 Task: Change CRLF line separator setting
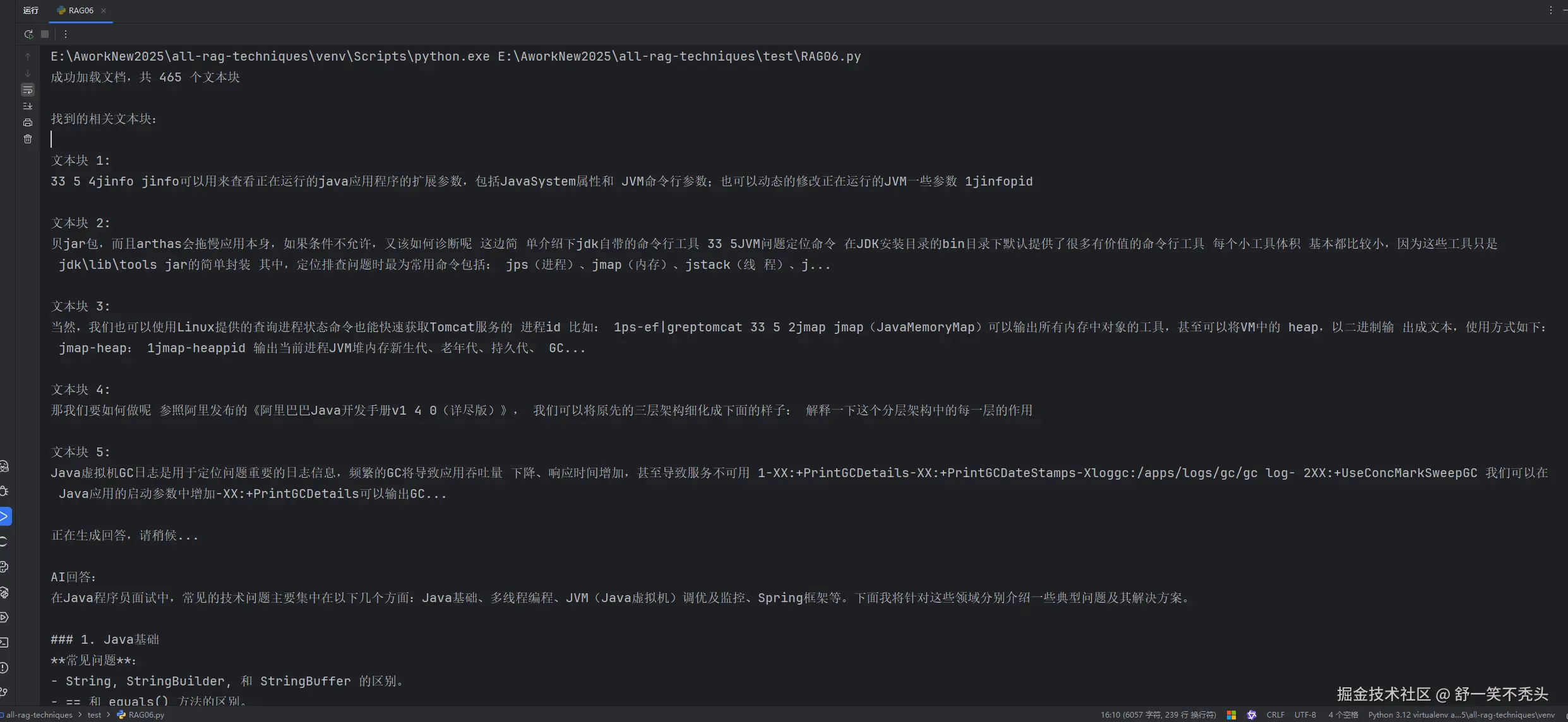click(1275, 714)
